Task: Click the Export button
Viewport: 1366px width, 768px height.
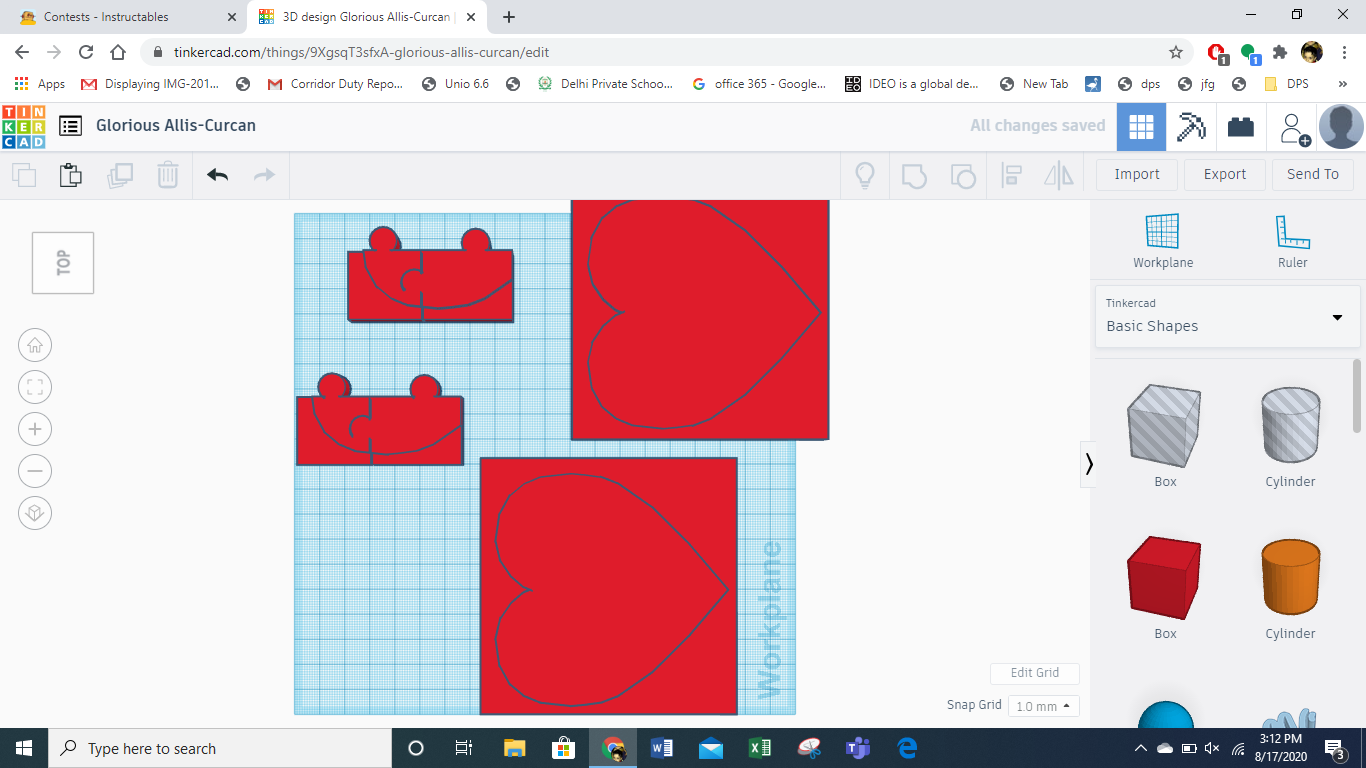Action: click(x=1225, y=174)
